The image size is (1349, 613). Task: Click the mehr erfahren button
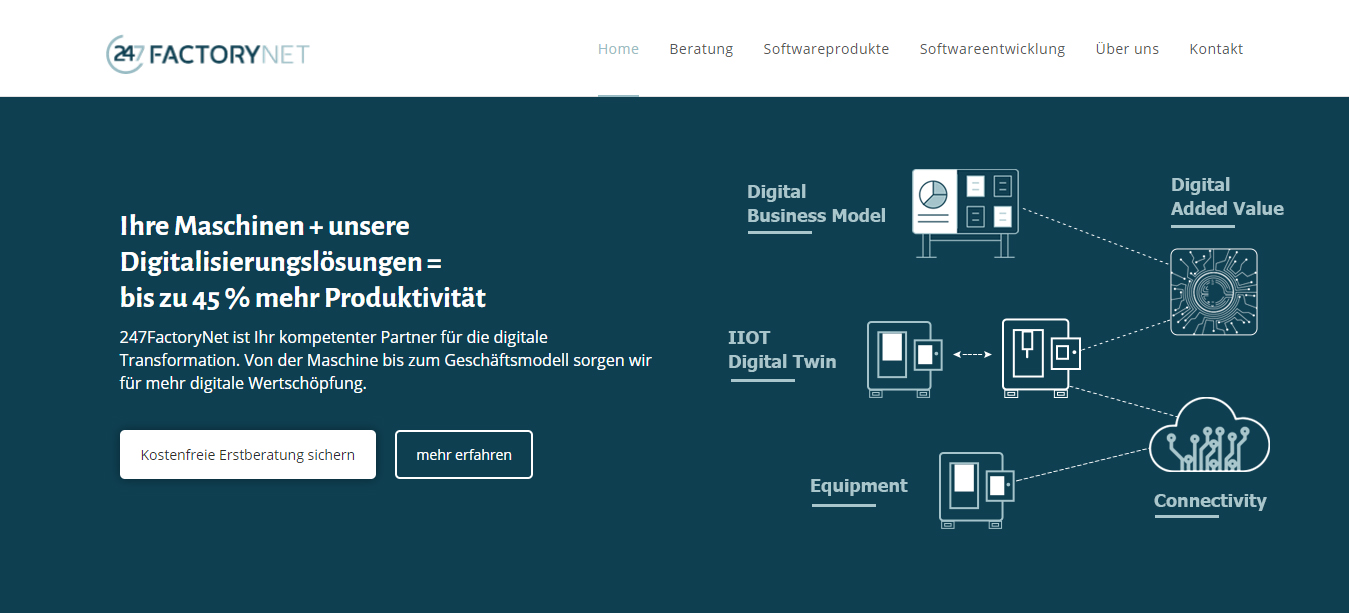(464, 455)
